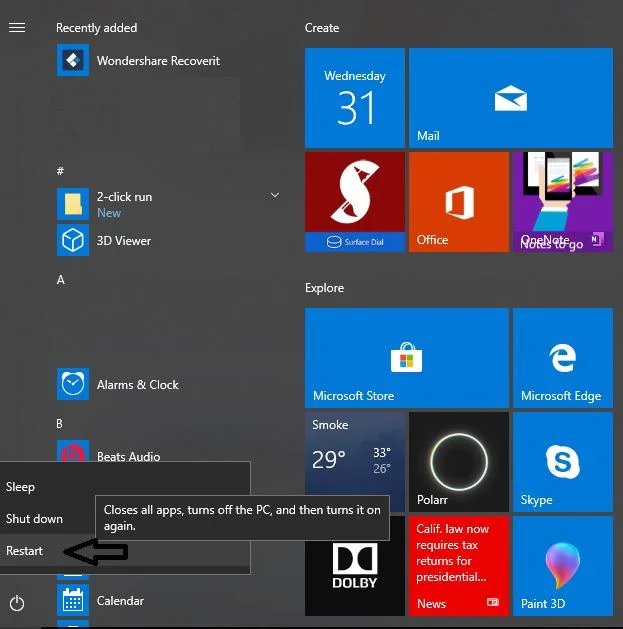This screenshot has width=623, height=629.
Task: Open the Calendar app icon in list
Action: [x=73, y=600]
